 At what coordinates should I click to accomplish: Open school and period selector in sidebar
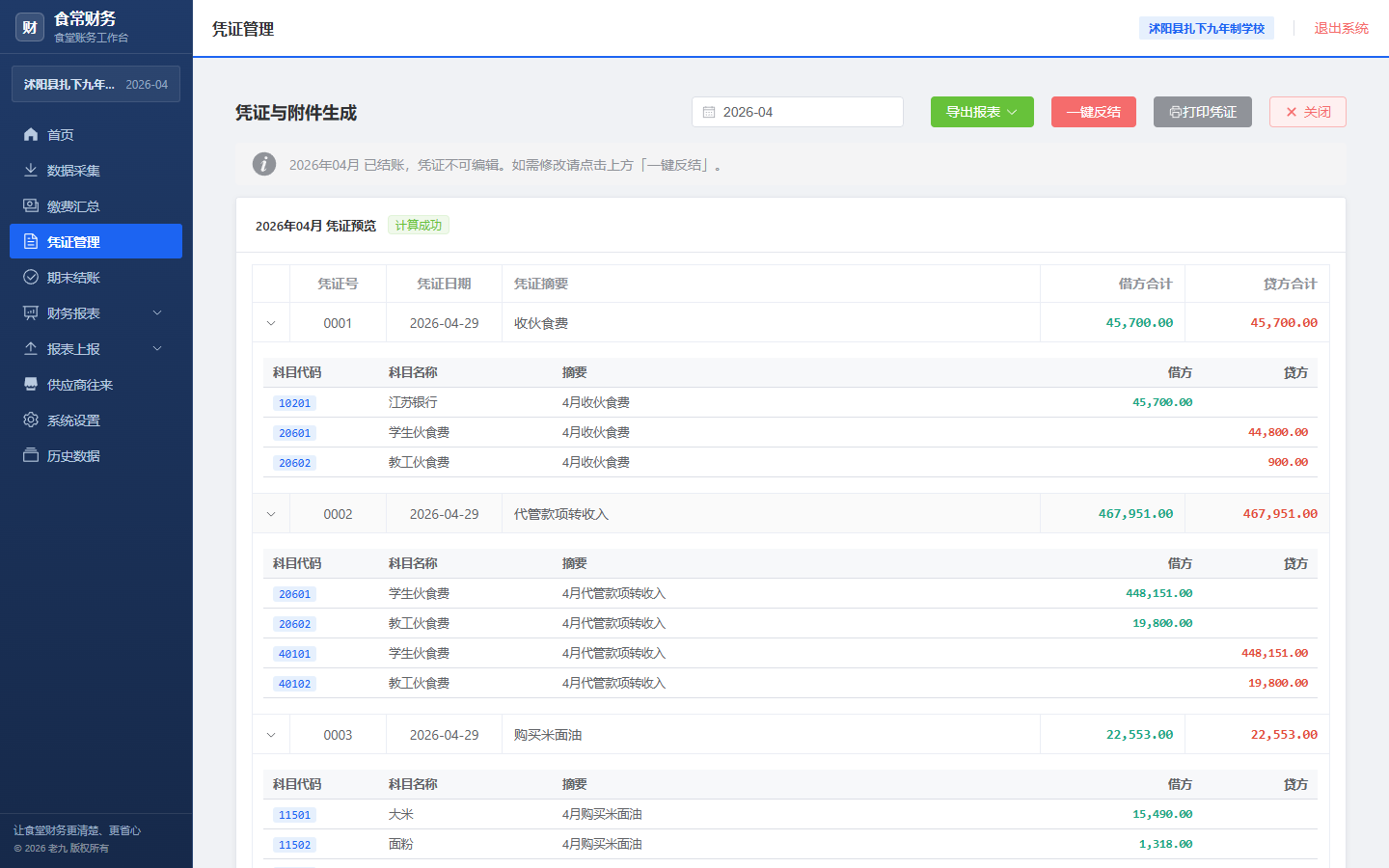click(x=95, y=84)
